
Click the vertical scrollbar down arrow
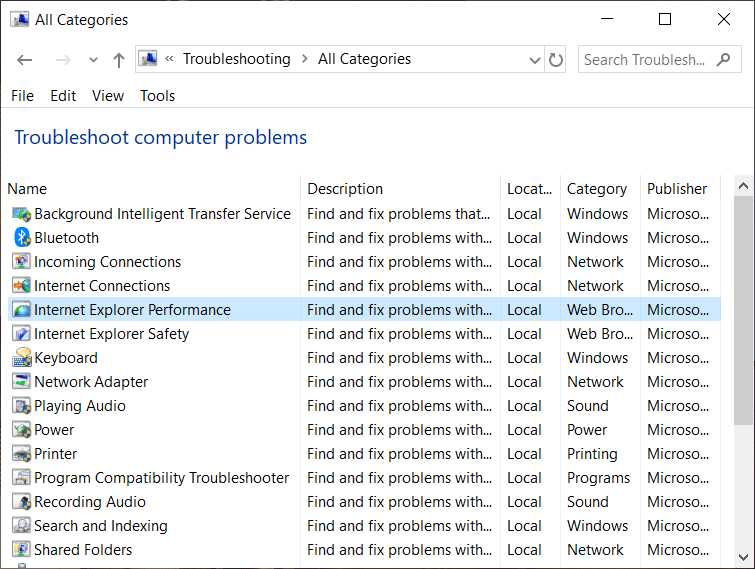point(743,556)
